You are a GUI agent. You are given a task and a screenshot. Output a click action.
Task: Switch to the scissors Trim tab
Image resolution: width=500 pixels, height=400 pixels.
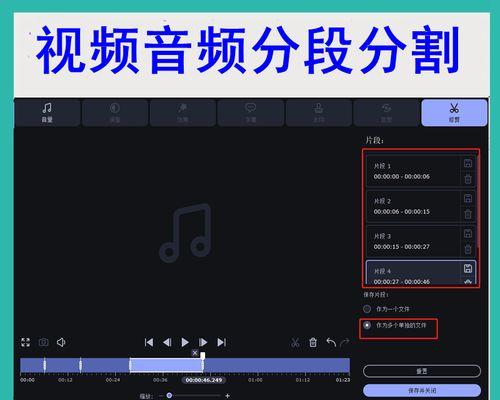[x=454, y=113]
